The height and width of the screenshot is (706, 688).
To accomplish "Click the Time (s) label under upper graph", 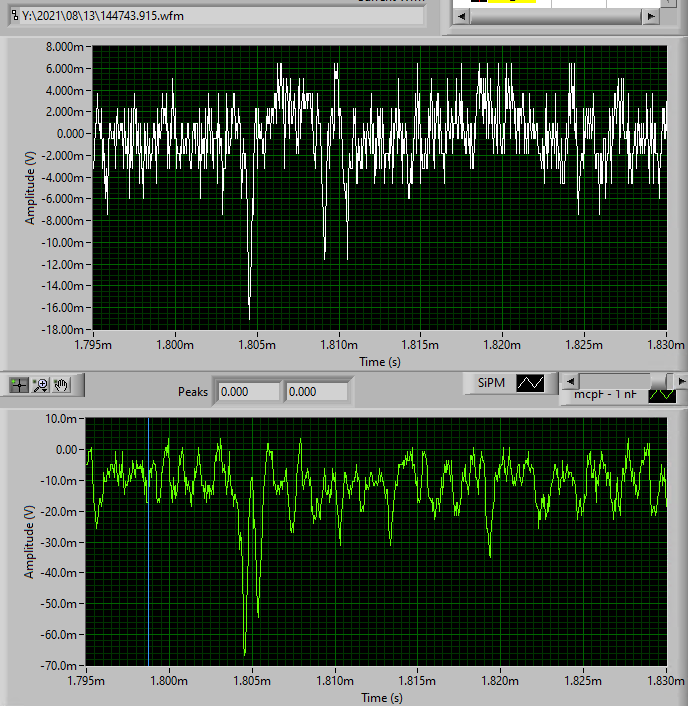I will click(x=380, y=362).
